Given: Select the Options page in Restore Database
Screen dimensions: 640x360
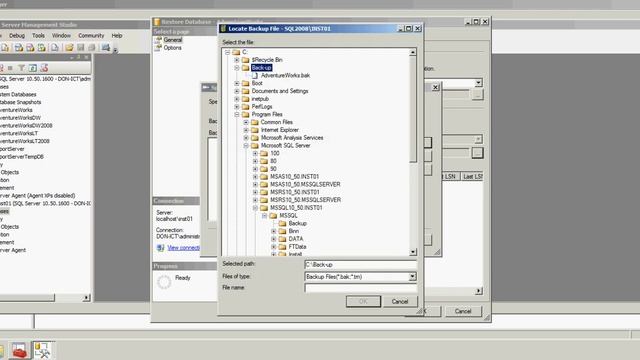Looking at the screenshot, I should (x=172, y=47).
